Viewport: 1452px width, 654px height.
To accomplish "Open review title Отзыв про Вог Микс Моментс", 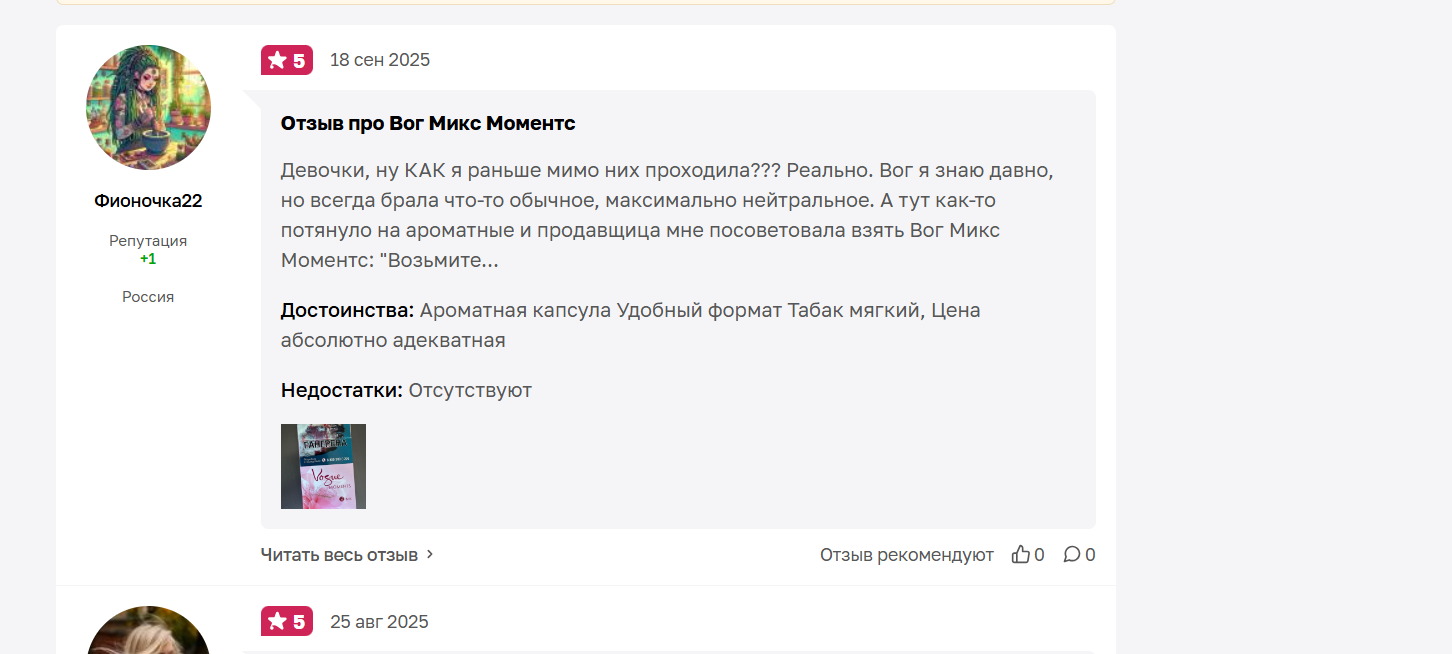I will point(428,123).
